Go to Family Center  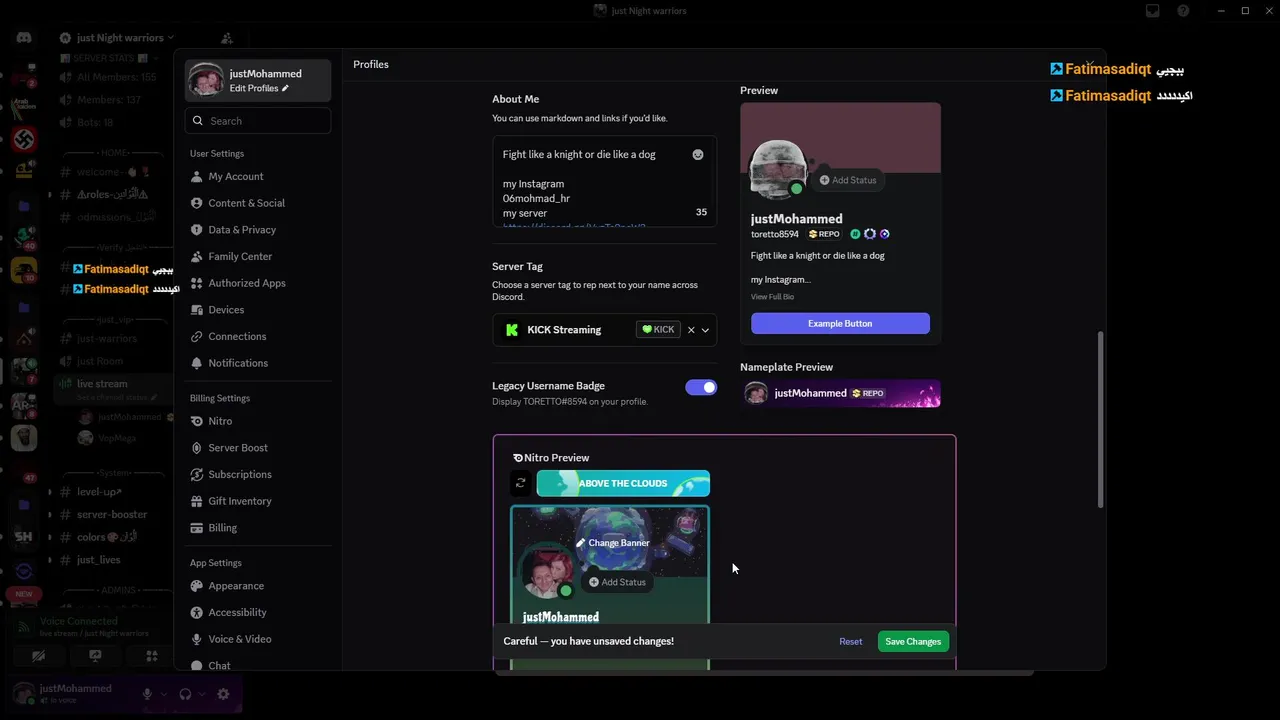pyautogui.click(x=257, y=256)
